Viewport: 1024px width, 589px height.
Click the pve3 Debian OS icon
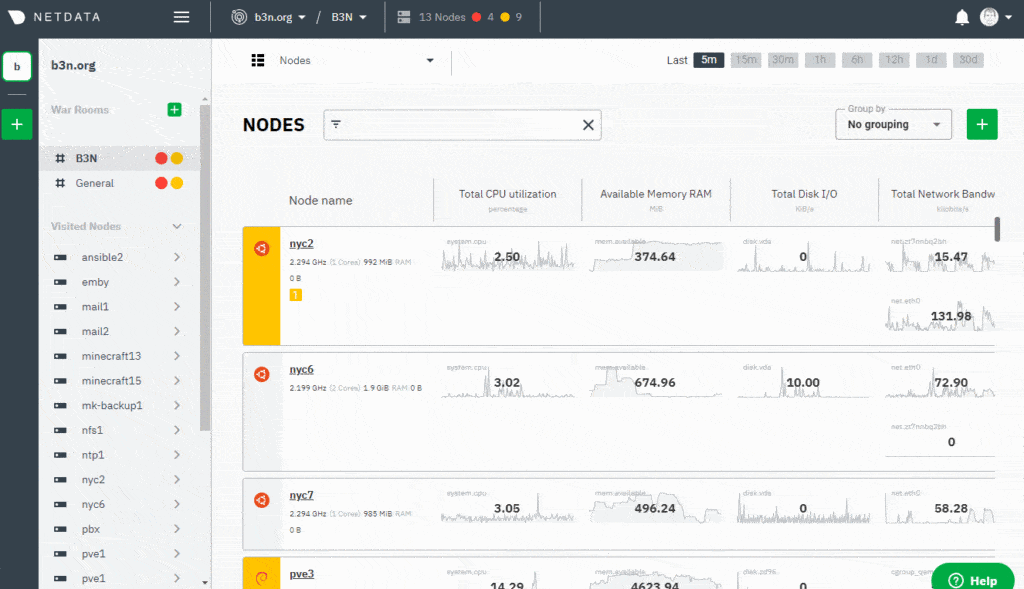pyautogui.click(x=262, y=578)
